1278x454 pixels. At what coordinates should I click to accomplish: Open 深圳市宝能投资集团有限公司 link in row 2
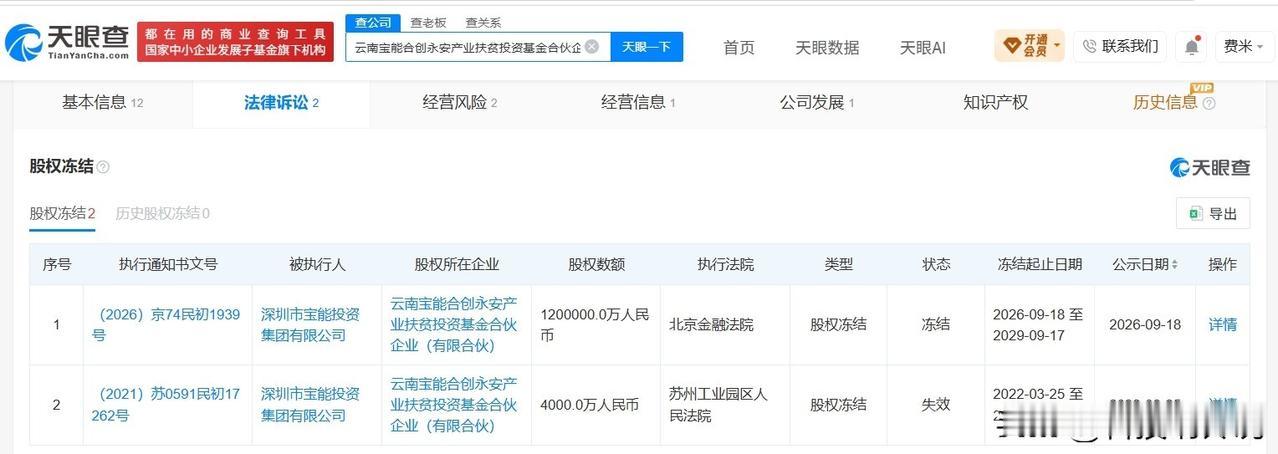(310, 405)
